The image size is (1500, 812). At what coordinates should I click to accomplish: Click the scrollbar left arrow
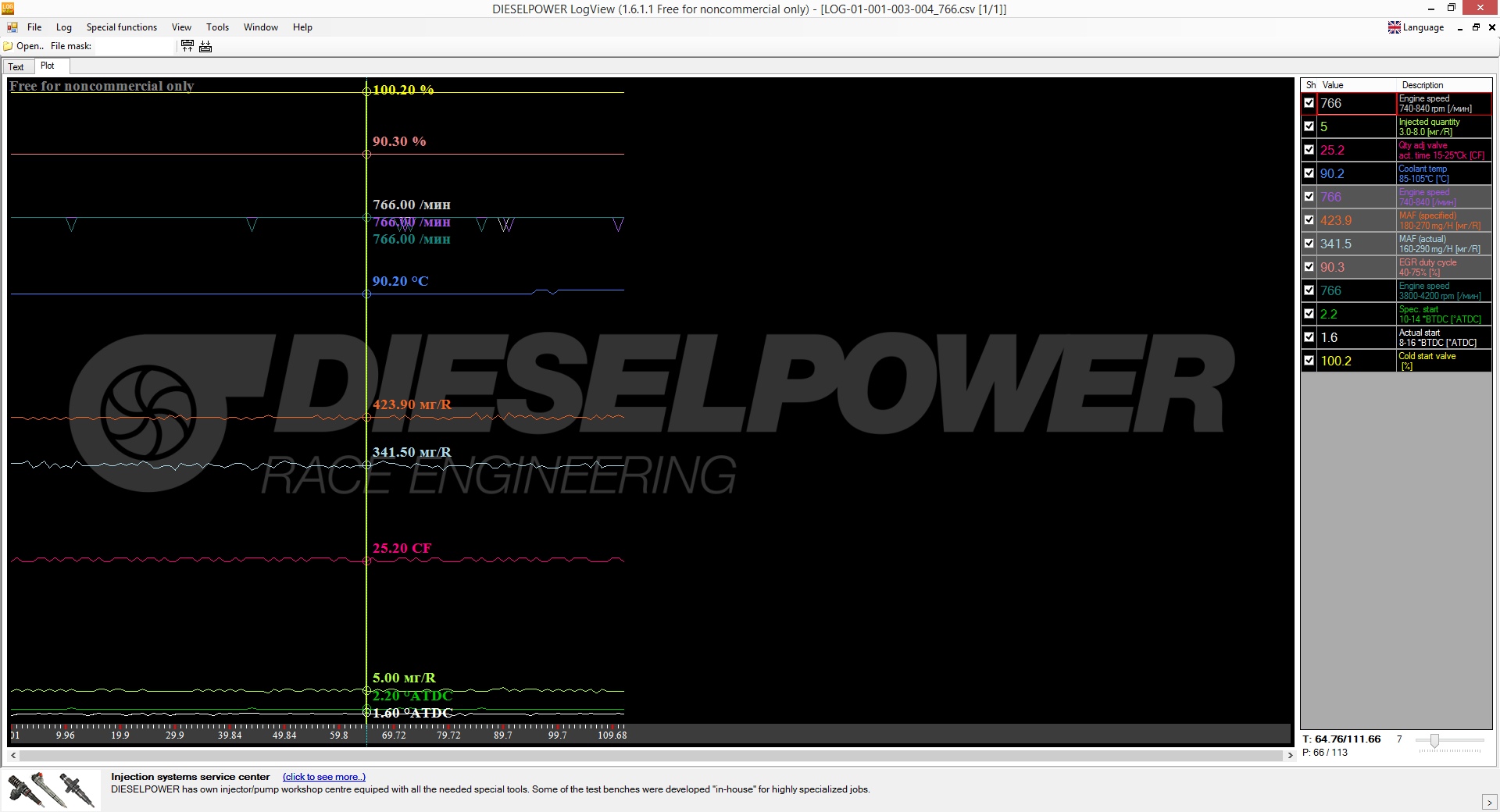pos(13,756)
